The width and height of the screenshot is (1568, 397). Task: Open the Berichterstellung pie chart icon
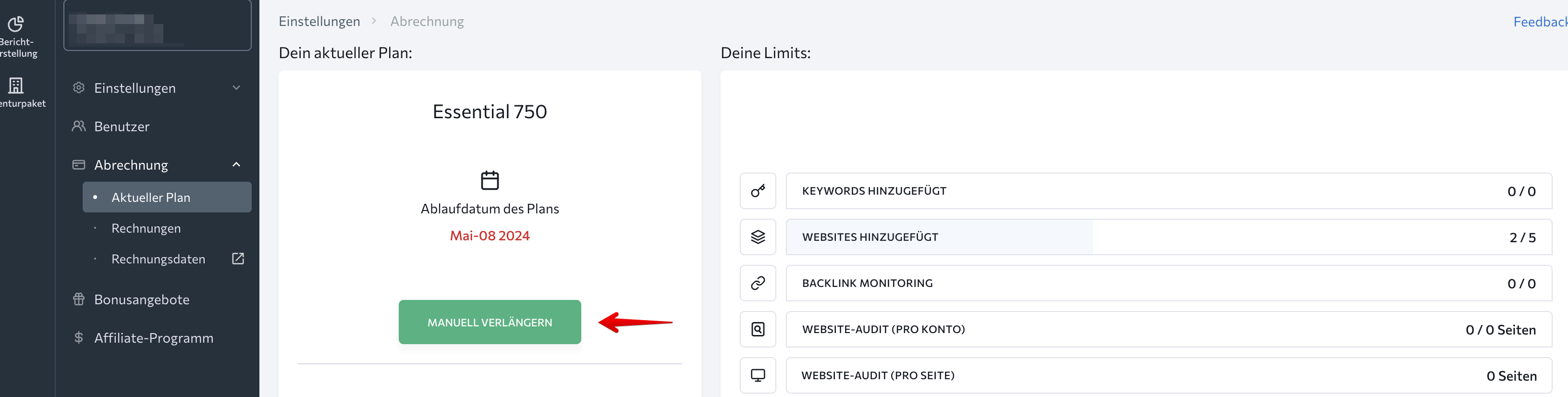[x=16, y=25]
